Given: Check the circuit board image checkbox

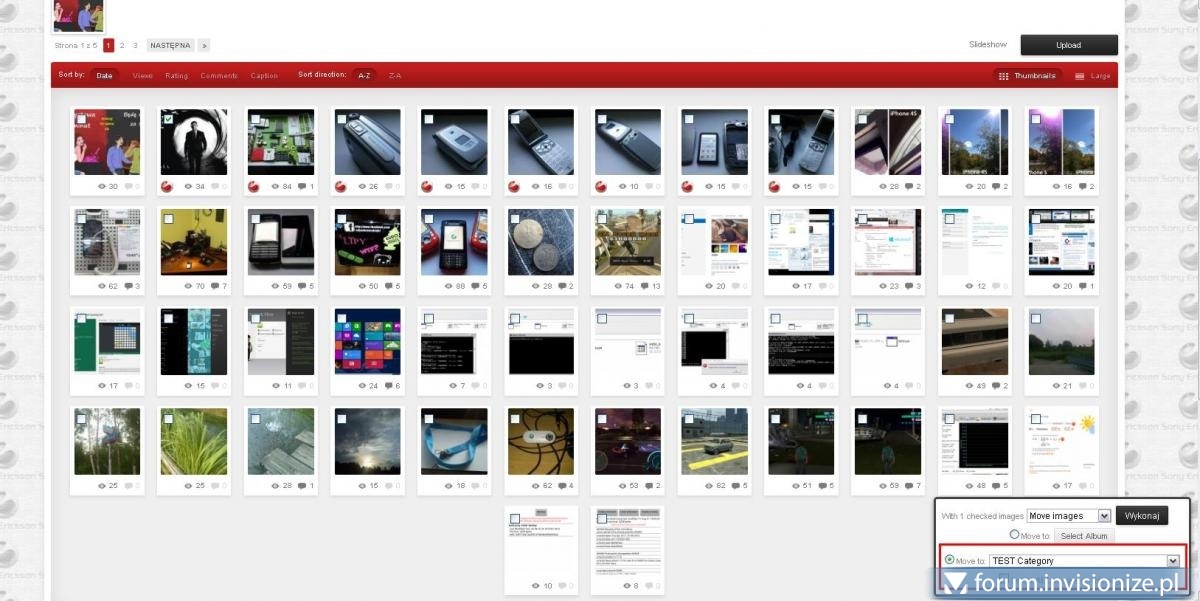Looking at the screenshot, I should tap(255, 120).
